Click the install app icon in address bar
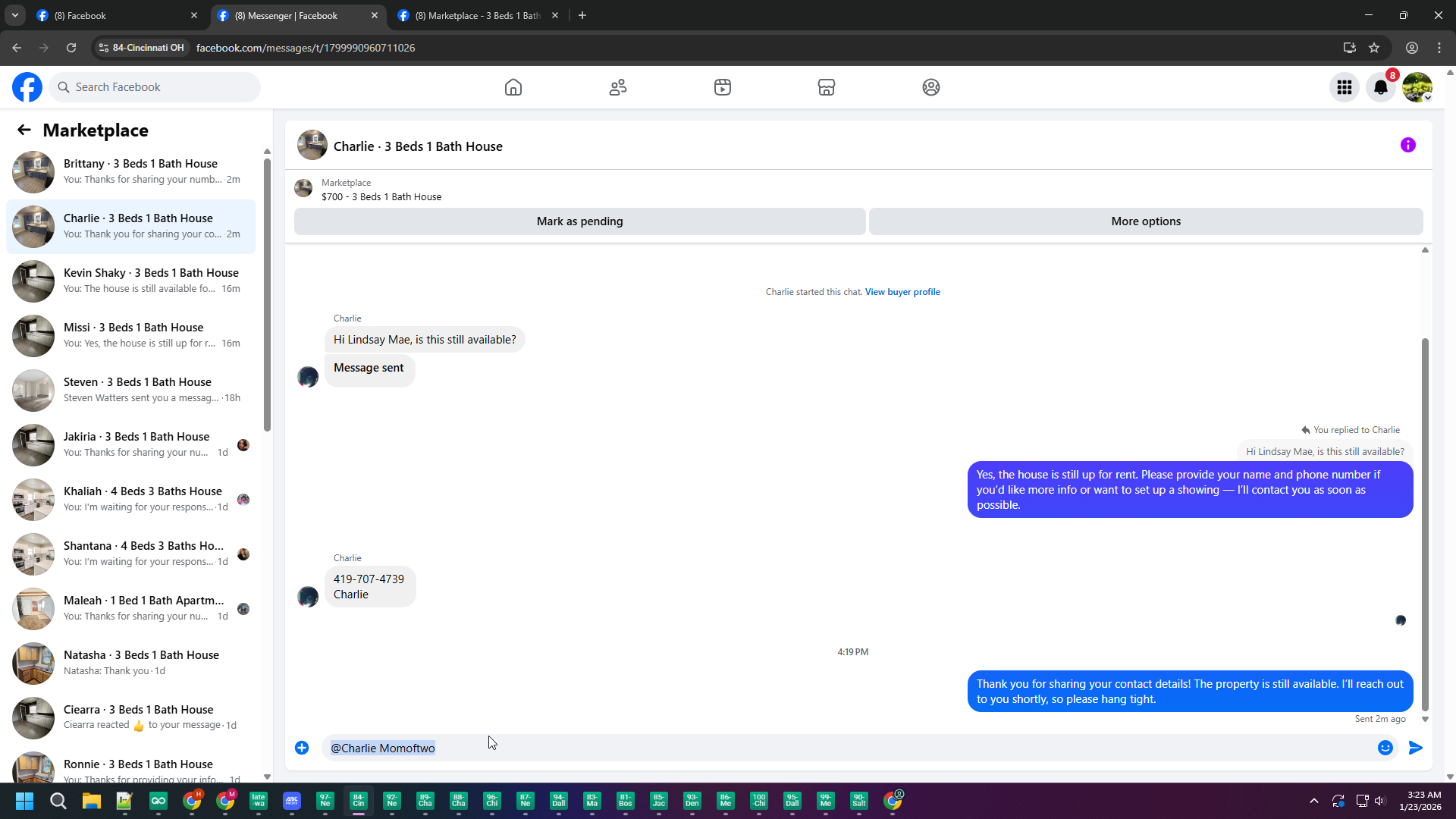This screenshot has width=1456, height=819. (1350, 48)
